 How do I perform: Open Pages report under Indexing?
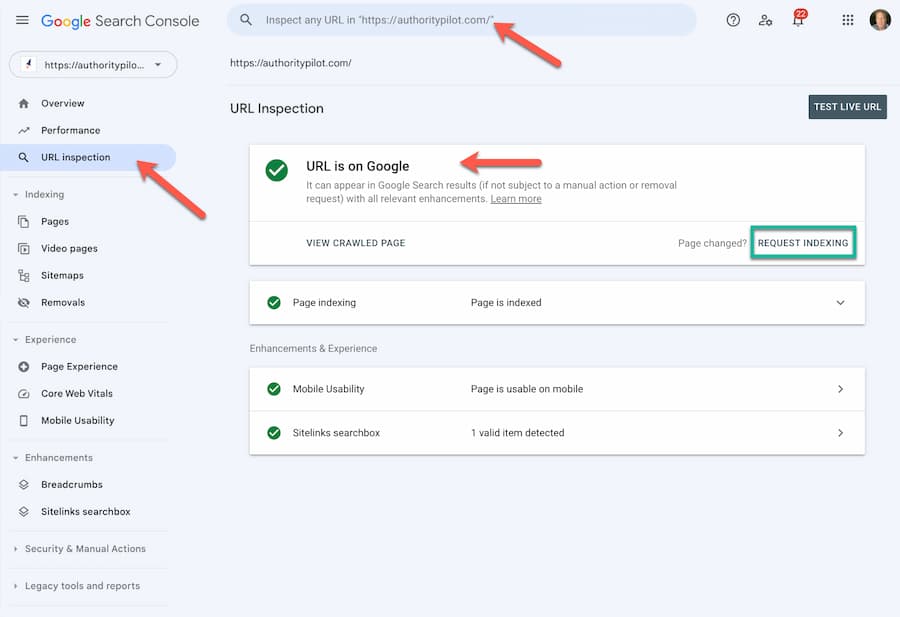tap(55, 222)
